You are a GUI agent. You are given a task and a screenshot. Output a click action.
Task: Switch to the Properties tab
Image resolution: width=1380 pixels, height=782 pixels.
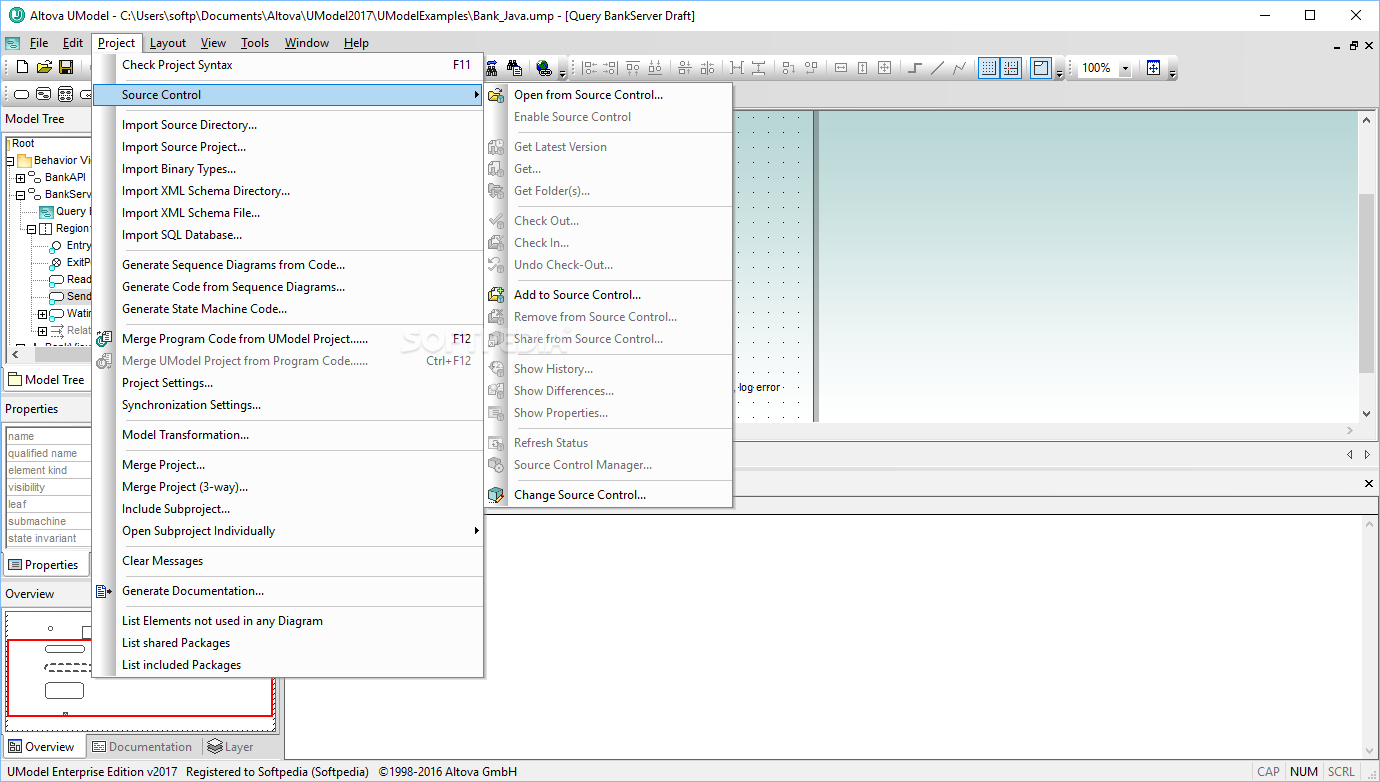pyautogui.click(x=43, y=565)
